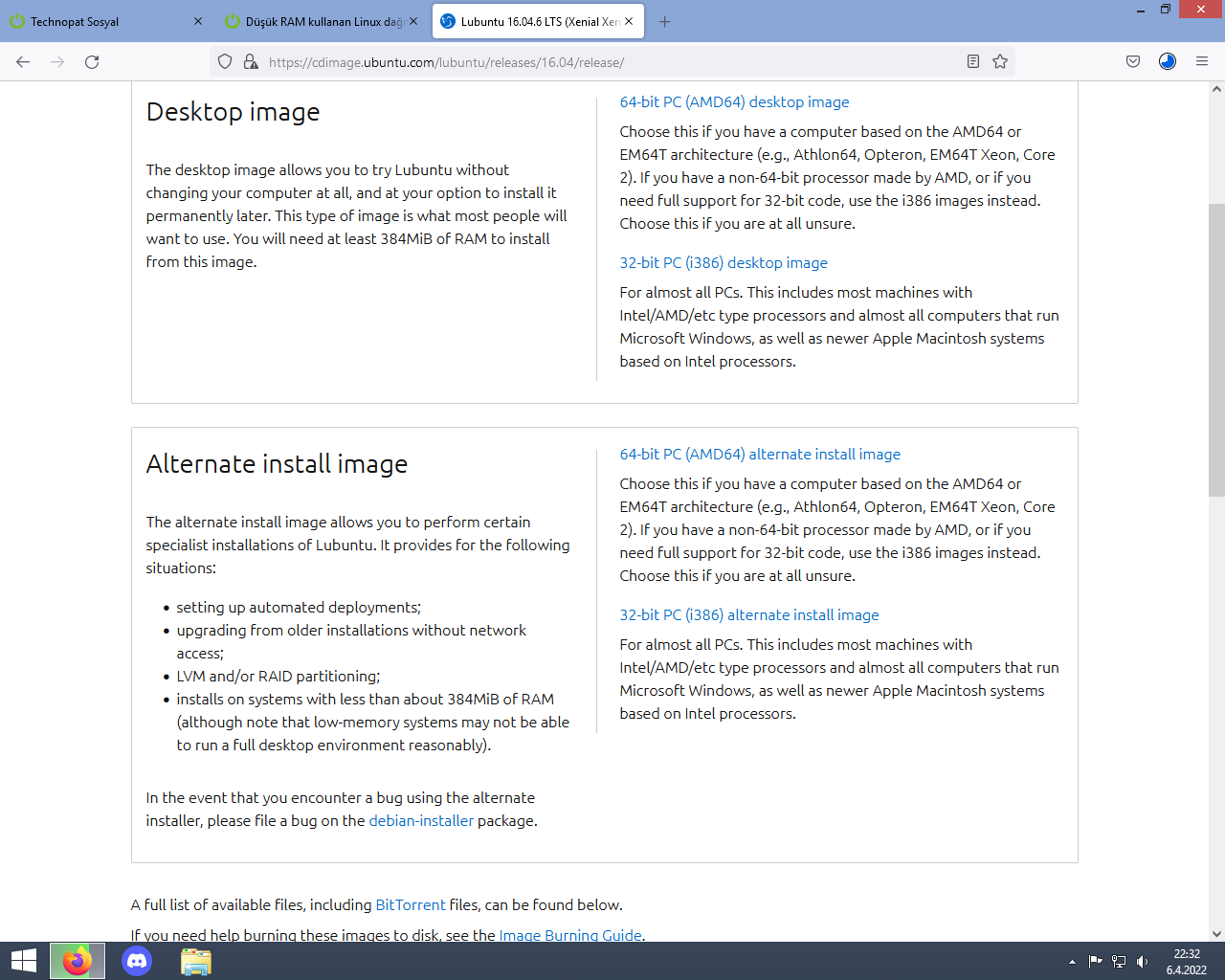The width and height of the screenshot is (1225, 980).
Task: Open network status tray icon
Action: click(x=1119, y=962)
